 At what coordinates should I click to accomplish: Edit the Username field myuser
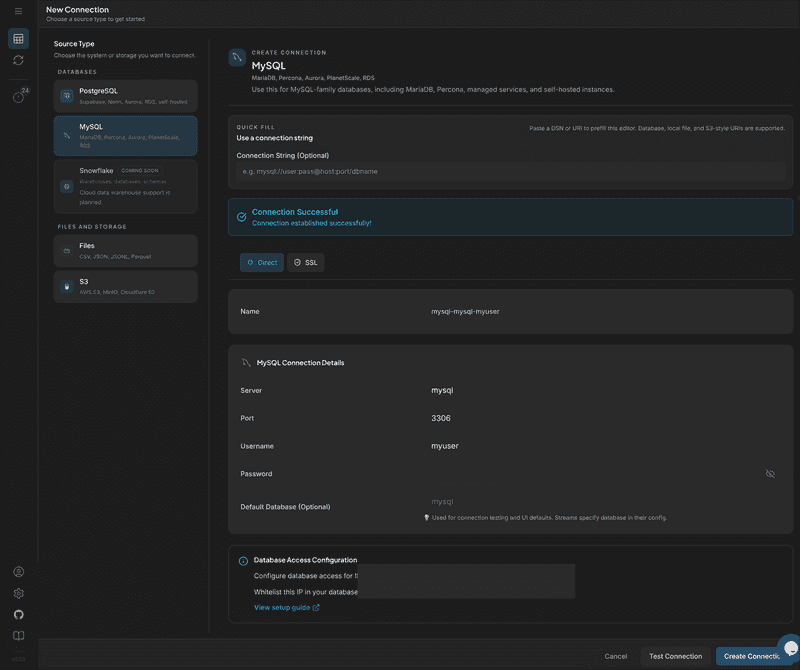605,446
